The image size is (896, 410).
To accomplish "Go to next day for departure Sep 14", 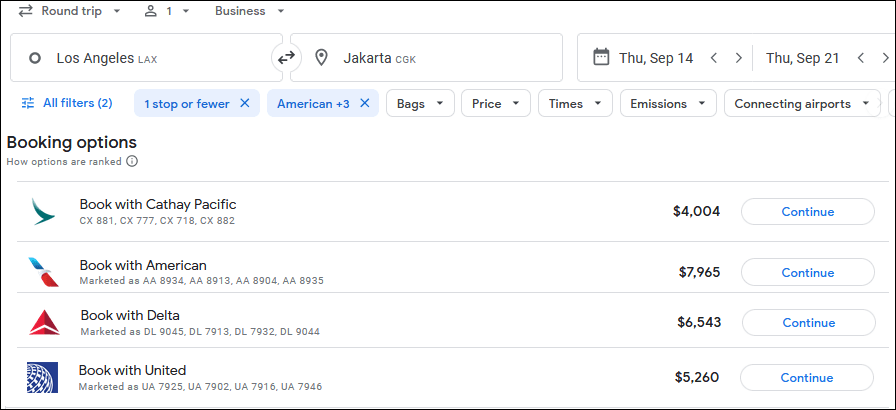I will (738, 58).
